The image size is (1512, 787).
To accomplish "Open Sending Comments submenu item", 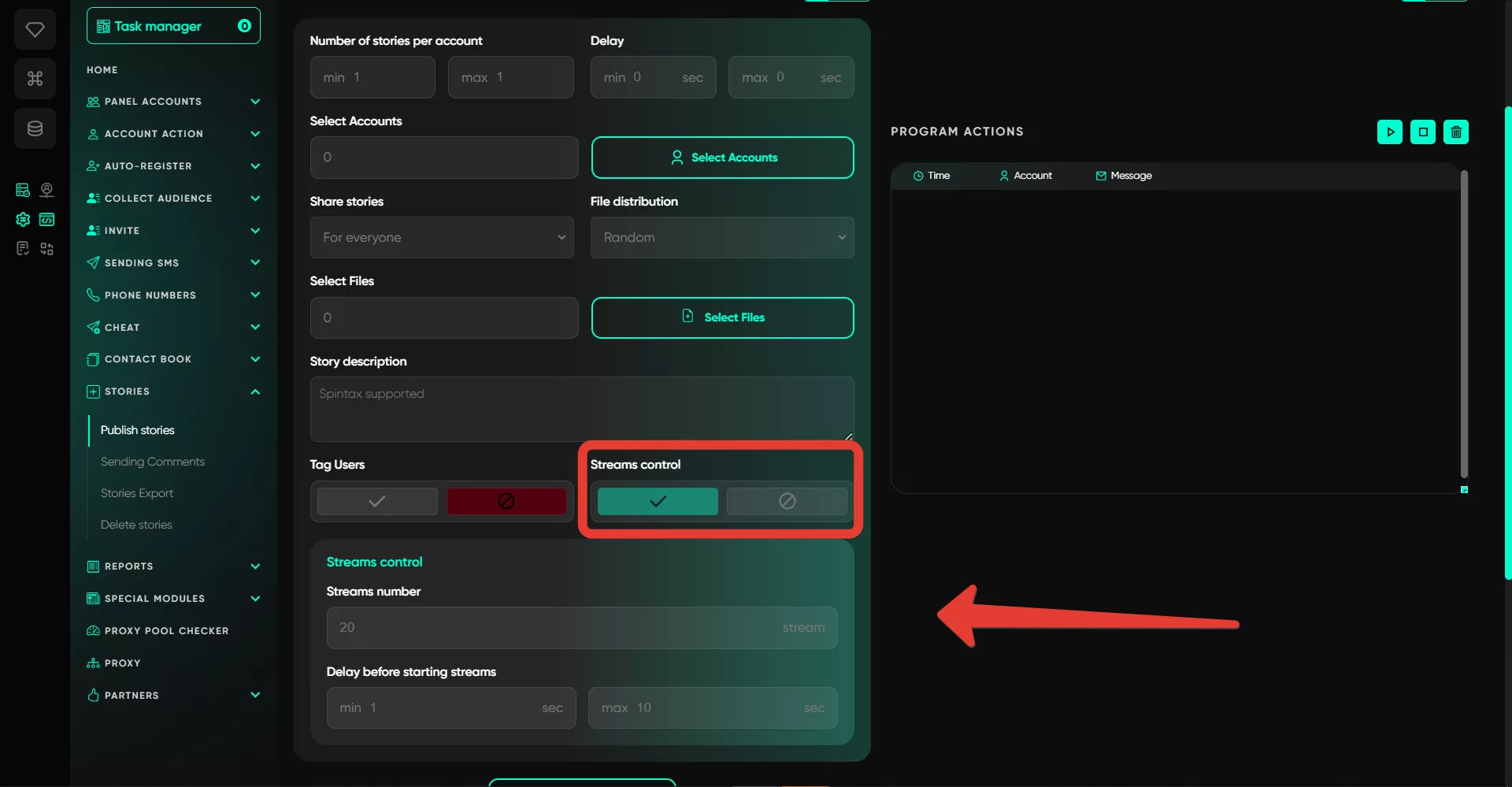I will point(153,462).
